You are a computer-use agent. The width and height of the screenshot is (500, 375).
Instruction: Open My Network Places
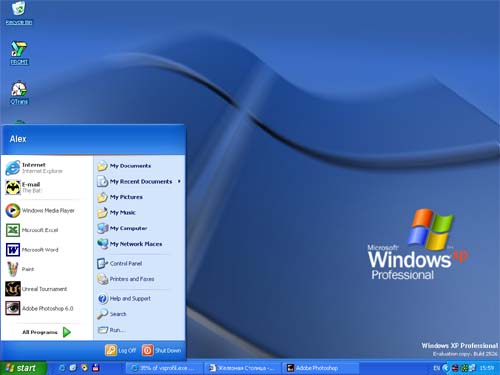click(139, 244)
